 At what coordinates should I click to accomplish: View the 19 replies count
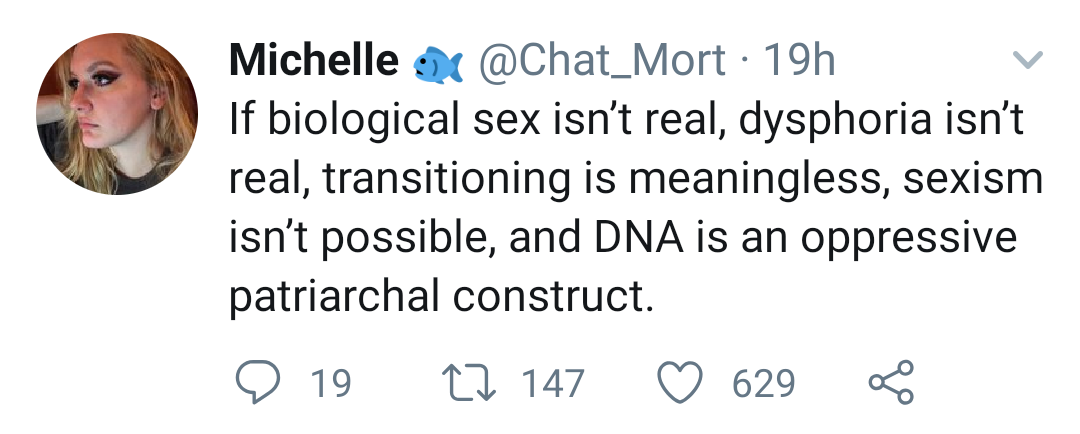point(331,384)
